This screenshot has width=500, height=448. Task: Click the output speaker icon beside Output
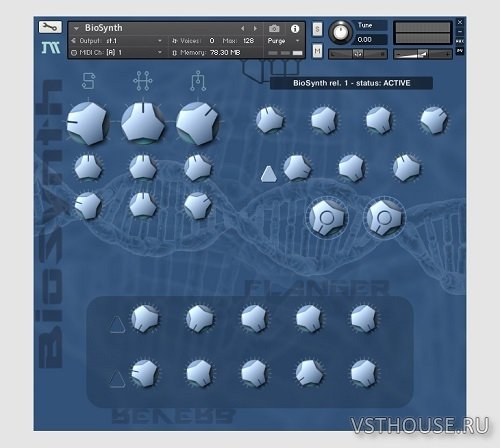tap(74, 41)
